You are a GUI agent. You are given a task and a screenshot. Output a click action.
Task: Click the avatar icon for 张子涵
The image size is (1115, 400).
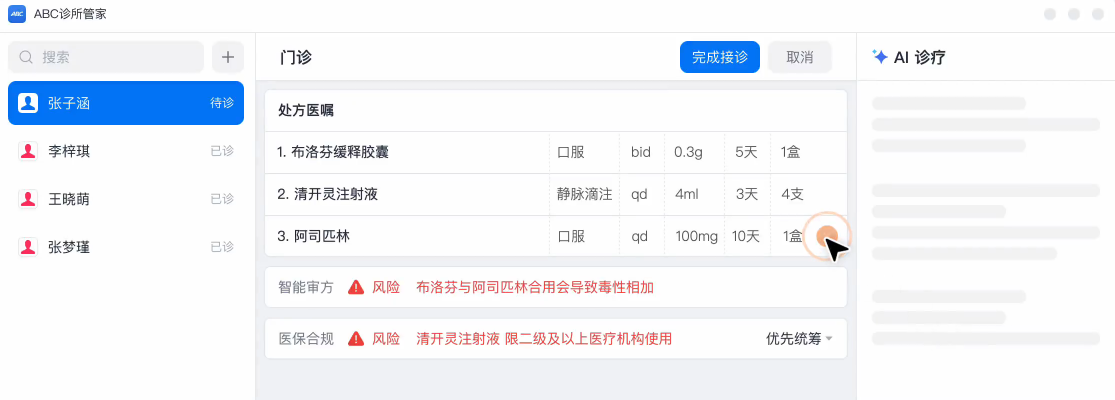click(28, 103)
